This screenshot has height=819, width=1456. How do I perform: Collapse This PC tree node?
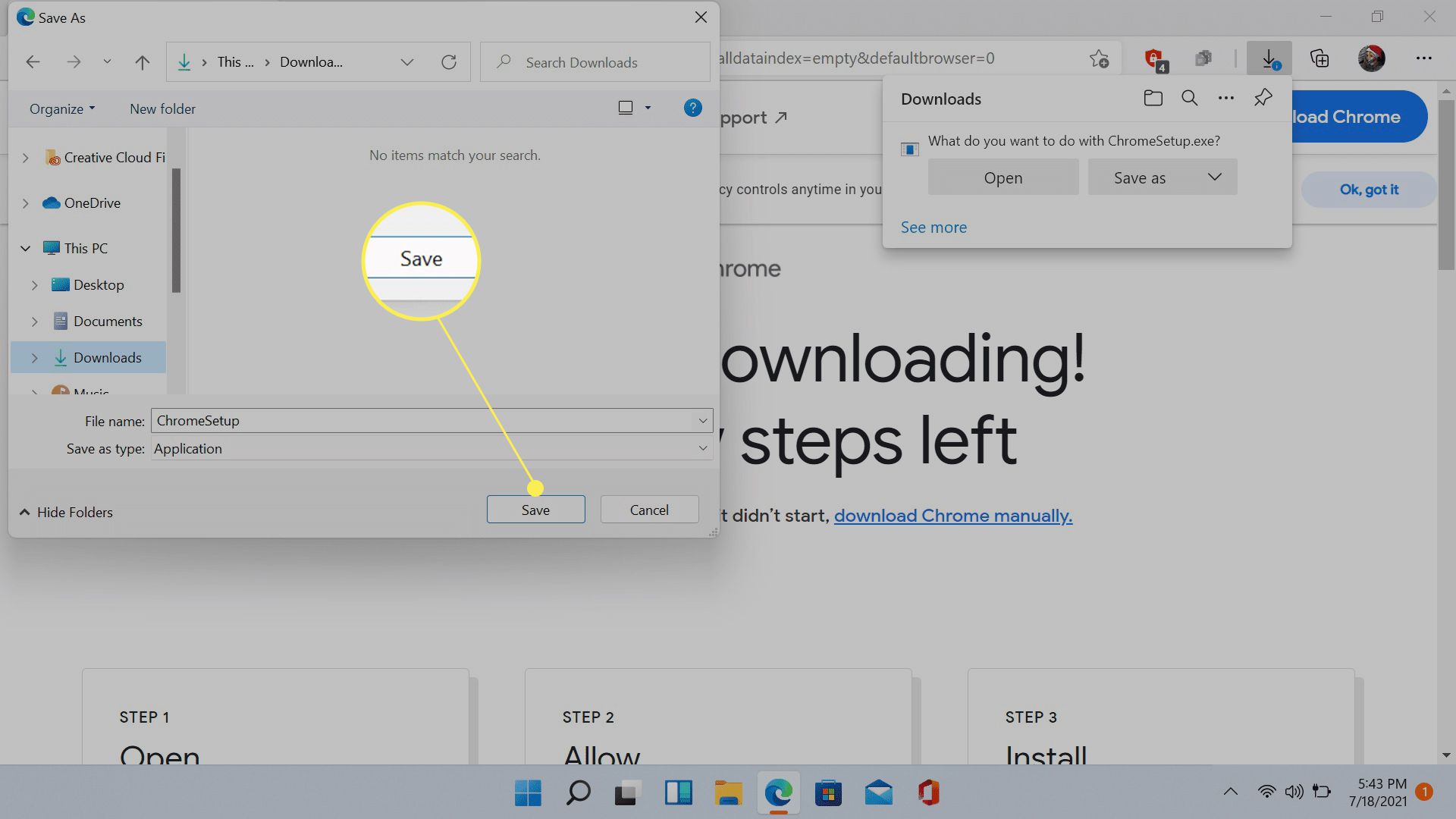(26, 248)
